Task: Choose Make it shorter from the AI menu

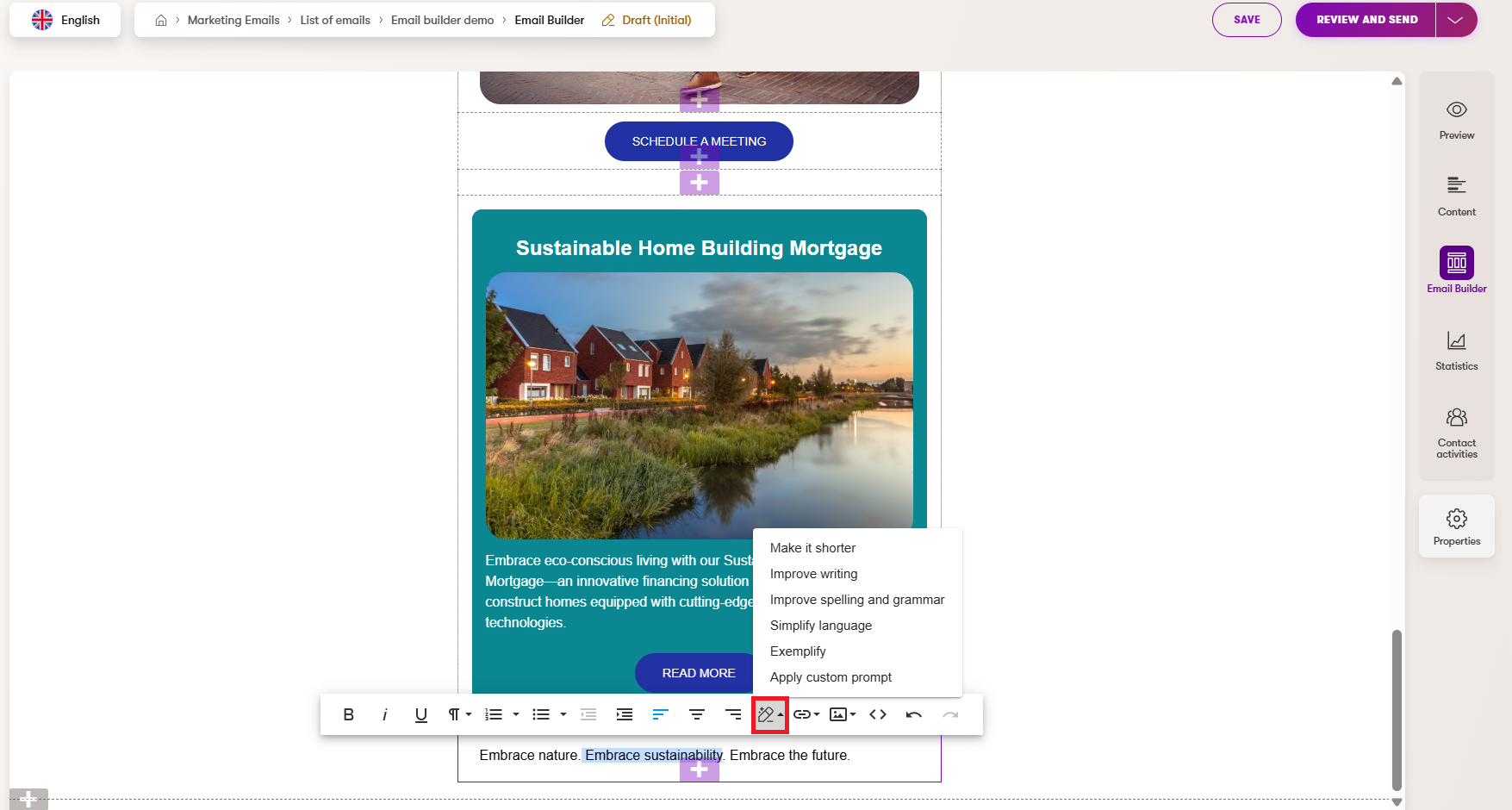Action: pyautogui.click(x=812, y=548)
